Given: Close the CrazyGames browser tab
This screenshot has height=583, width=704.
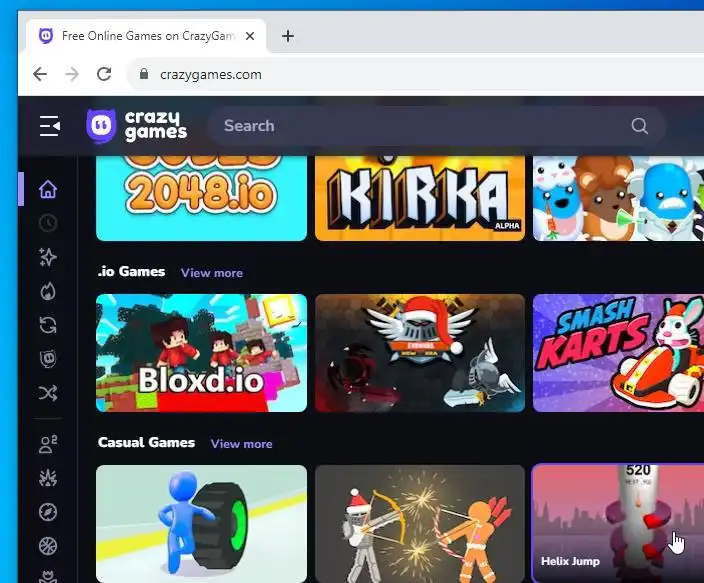Looking at the screenshot, I should 250,36.
